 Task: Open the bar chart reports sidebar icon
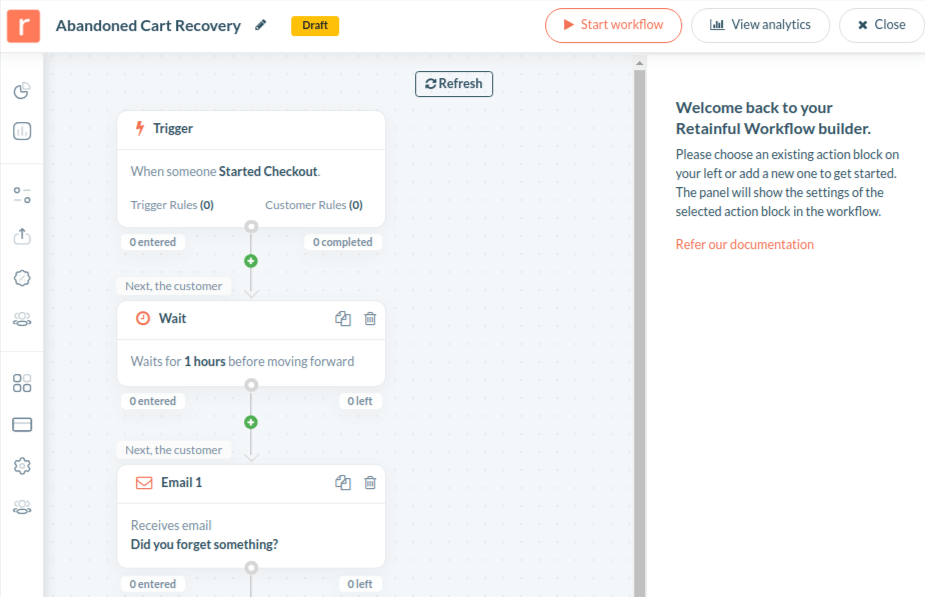pyautogui.click(x=22, y=131)
